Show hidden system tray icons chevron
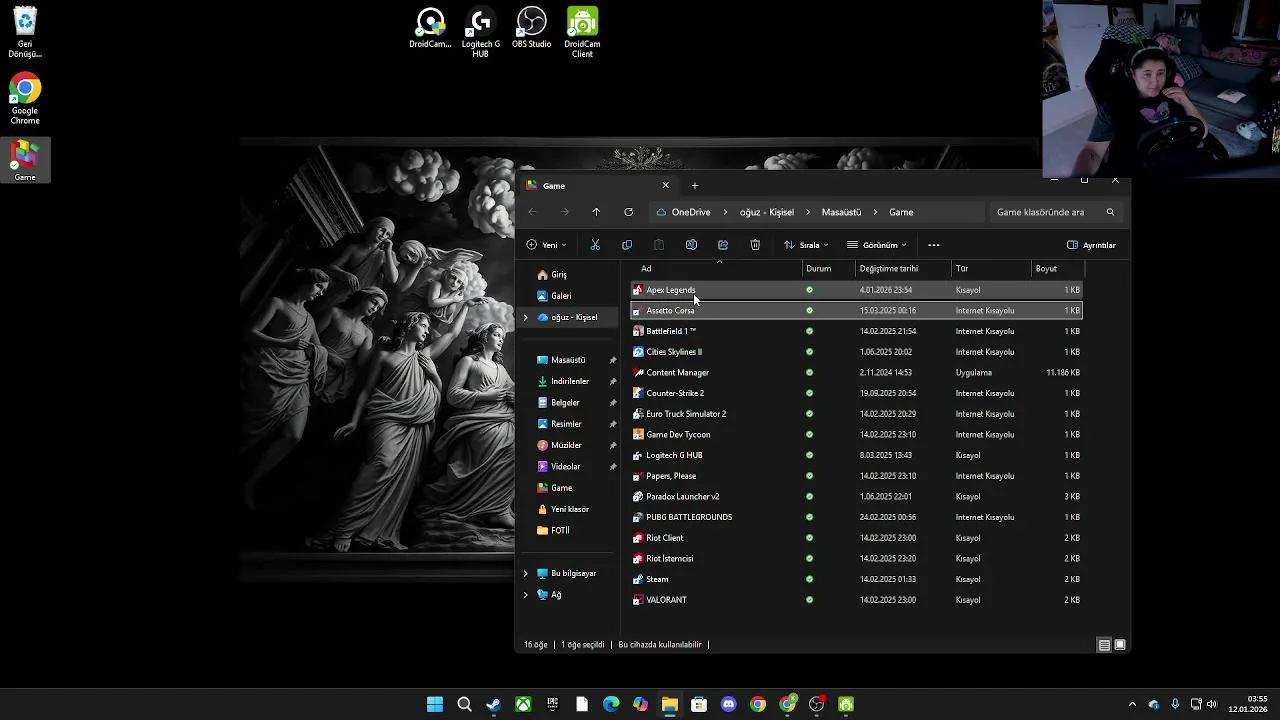Screen dimensions: 1280x720 (x=1132, y=704)
